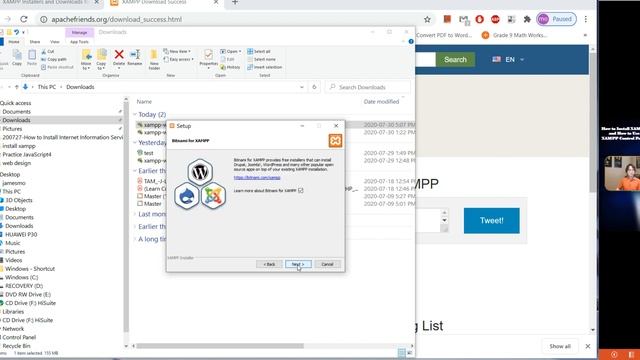The height and width of the screenshot is (360, 640).
Task: Open a new Chrome tab
Action: click(x=235, y=2)
